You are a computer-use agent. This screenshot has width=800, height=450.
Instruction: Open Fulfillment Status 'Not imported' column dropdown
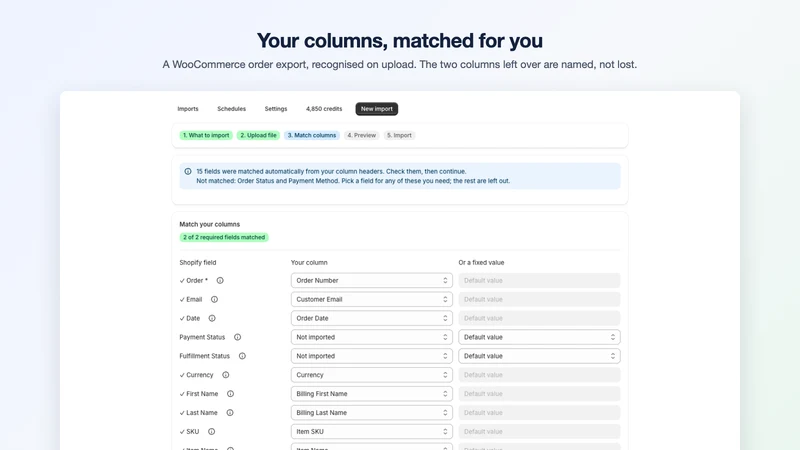point(371,356)
